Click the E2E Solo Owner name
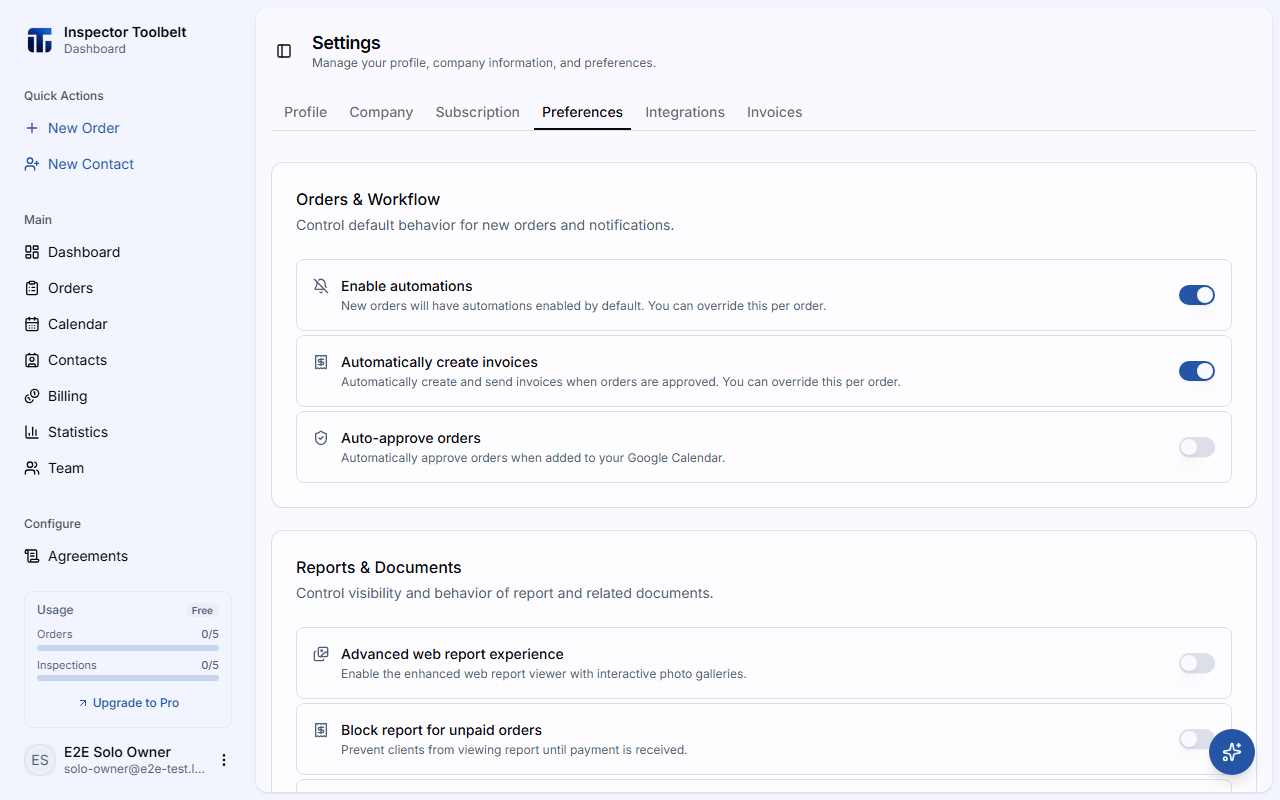Image resolution: width=1280 pixels, height=800 pixels. tap(117, 752)
